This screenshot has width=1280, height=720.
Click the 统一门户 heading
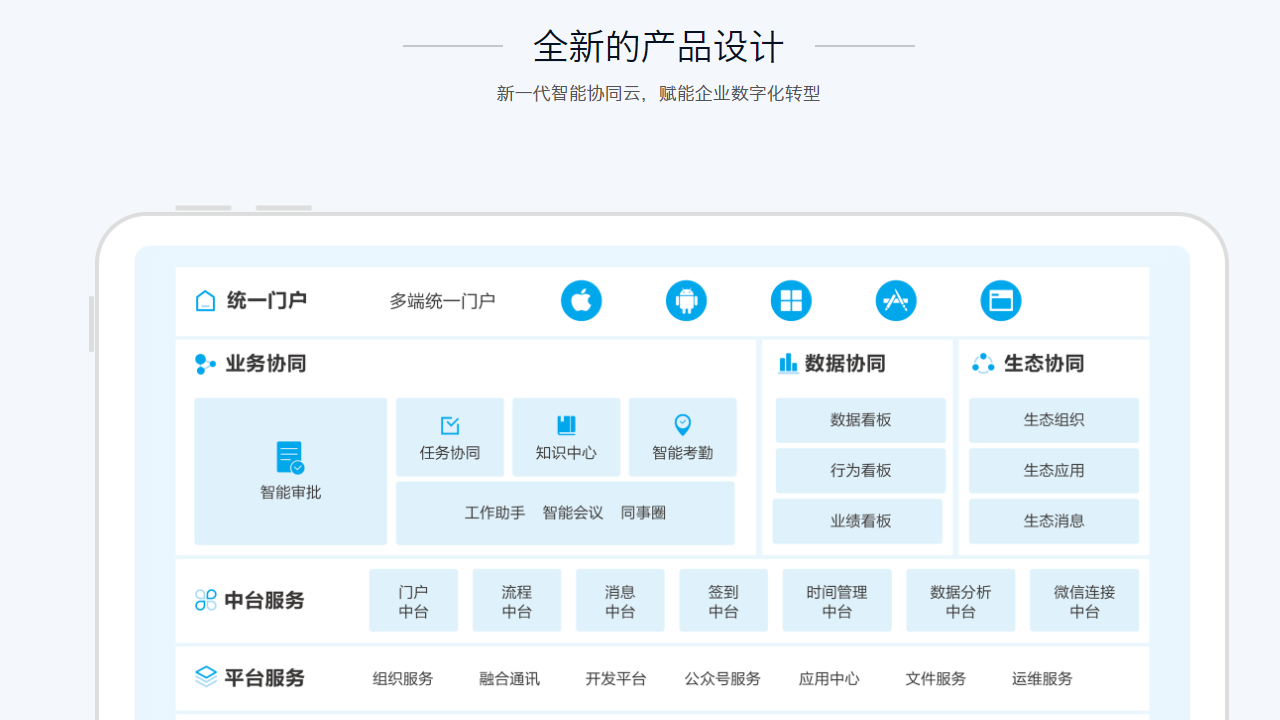point(267,300)
